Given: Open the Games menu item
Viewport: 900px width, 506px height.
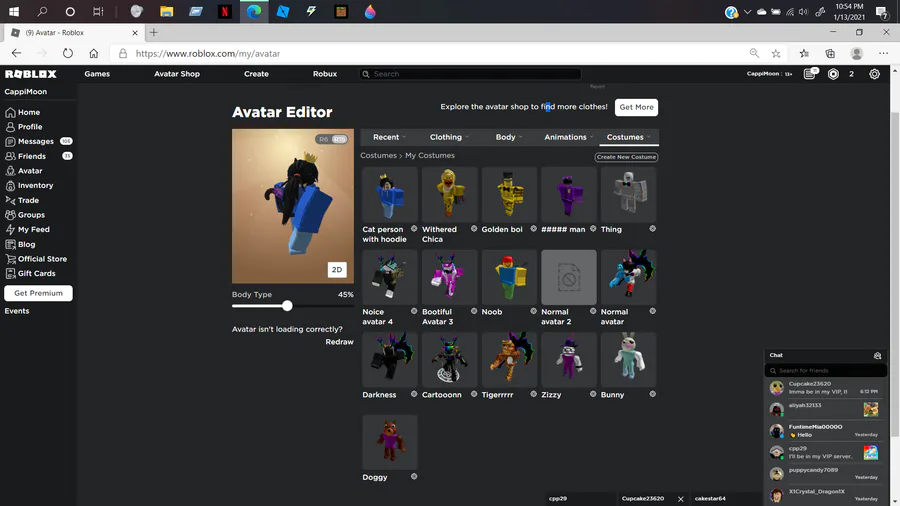Looking at the screenshot, I should tap(97, 74).
